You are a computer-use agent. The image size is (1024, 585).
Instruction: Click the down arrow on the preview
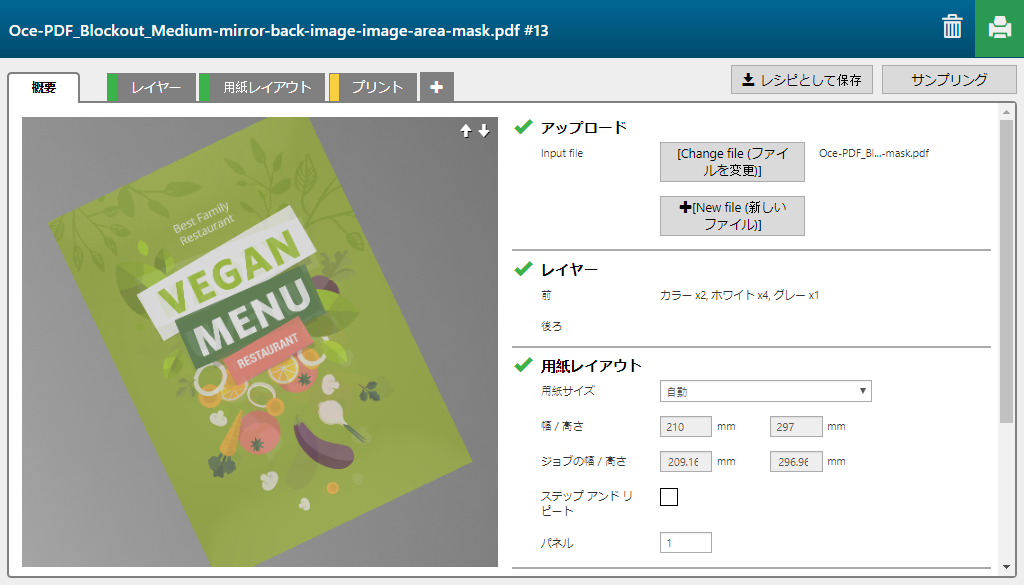(484, 131)
